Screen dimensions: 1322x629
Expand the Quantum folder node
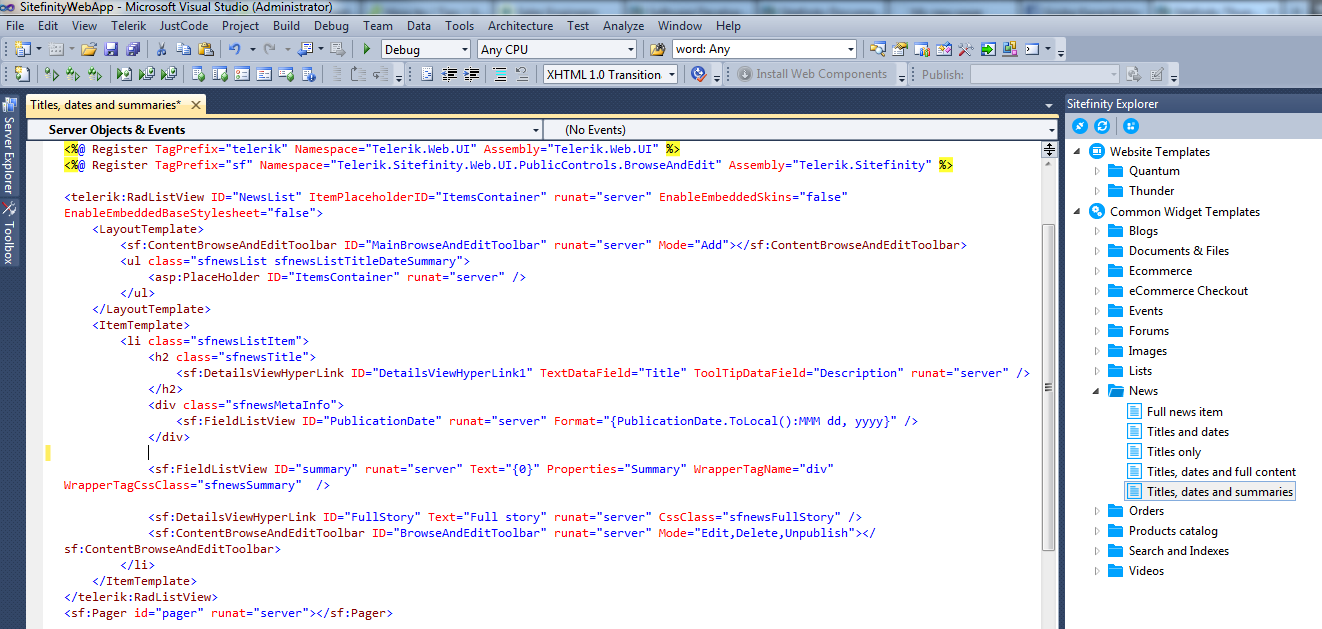pyautogui.click(x=1097, y=171)
